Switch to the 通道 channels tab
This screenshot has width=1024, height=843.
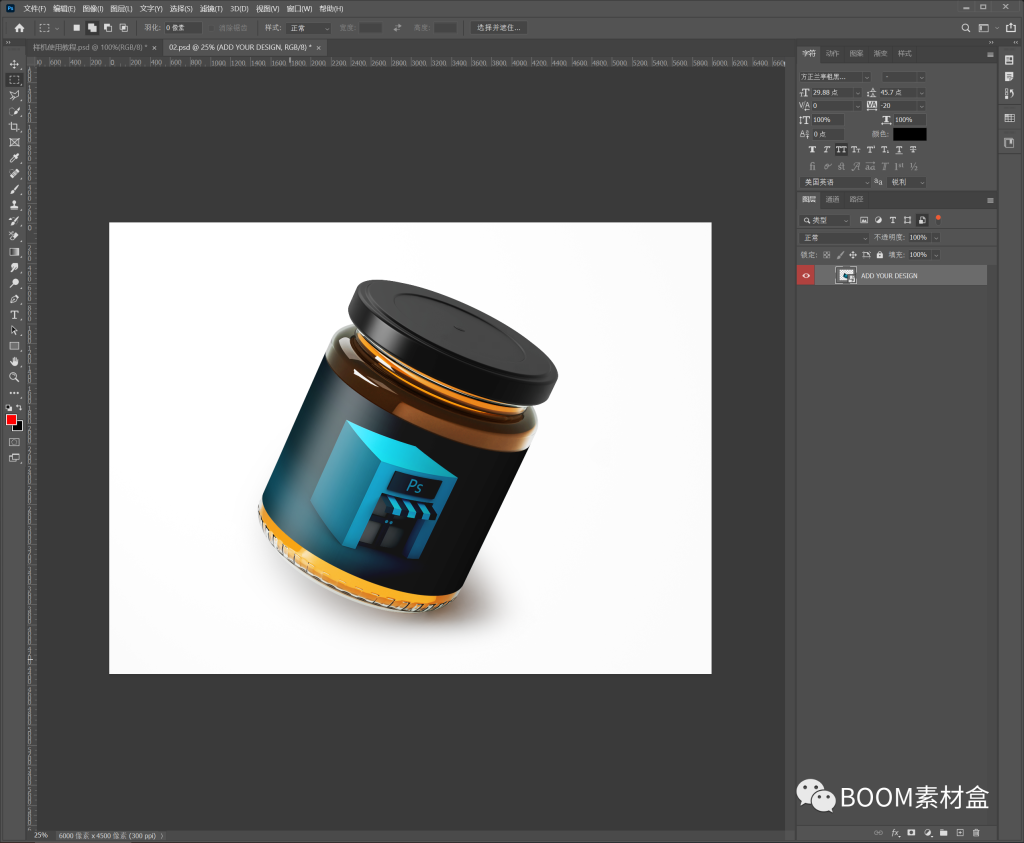point(833,199)
